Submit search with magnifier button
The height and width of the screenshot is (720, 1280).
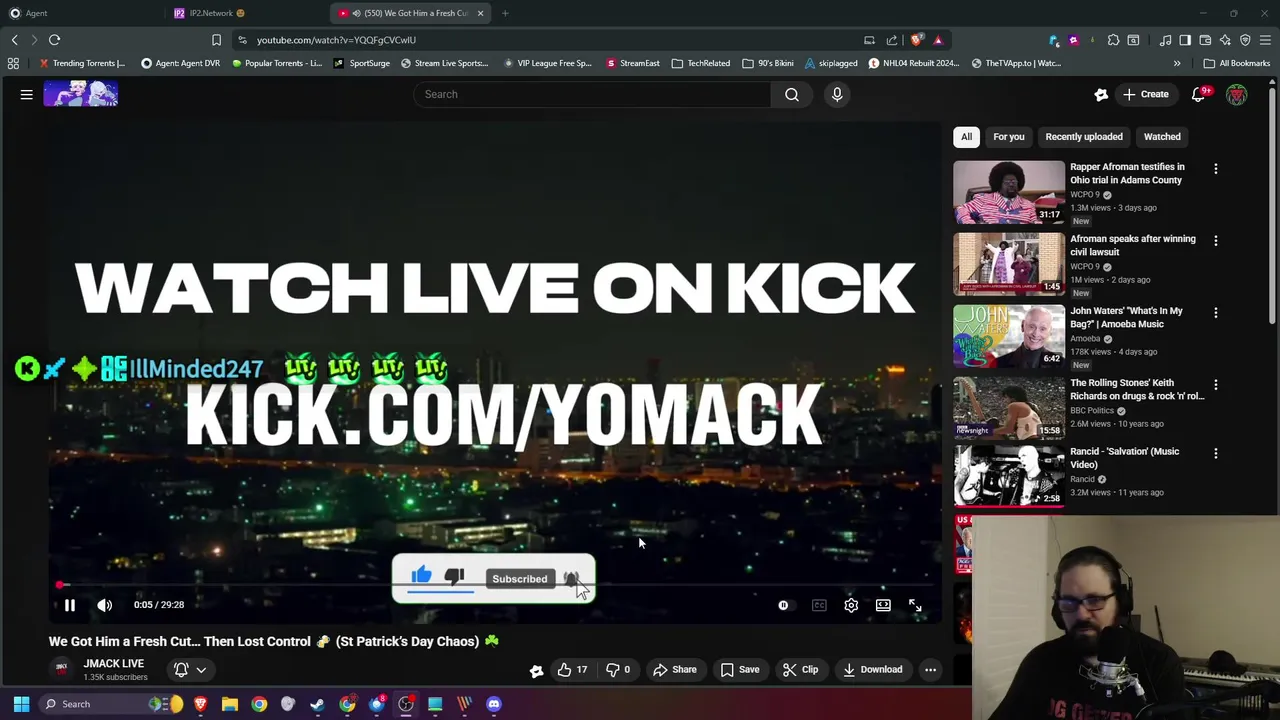[x=792, y=94]
